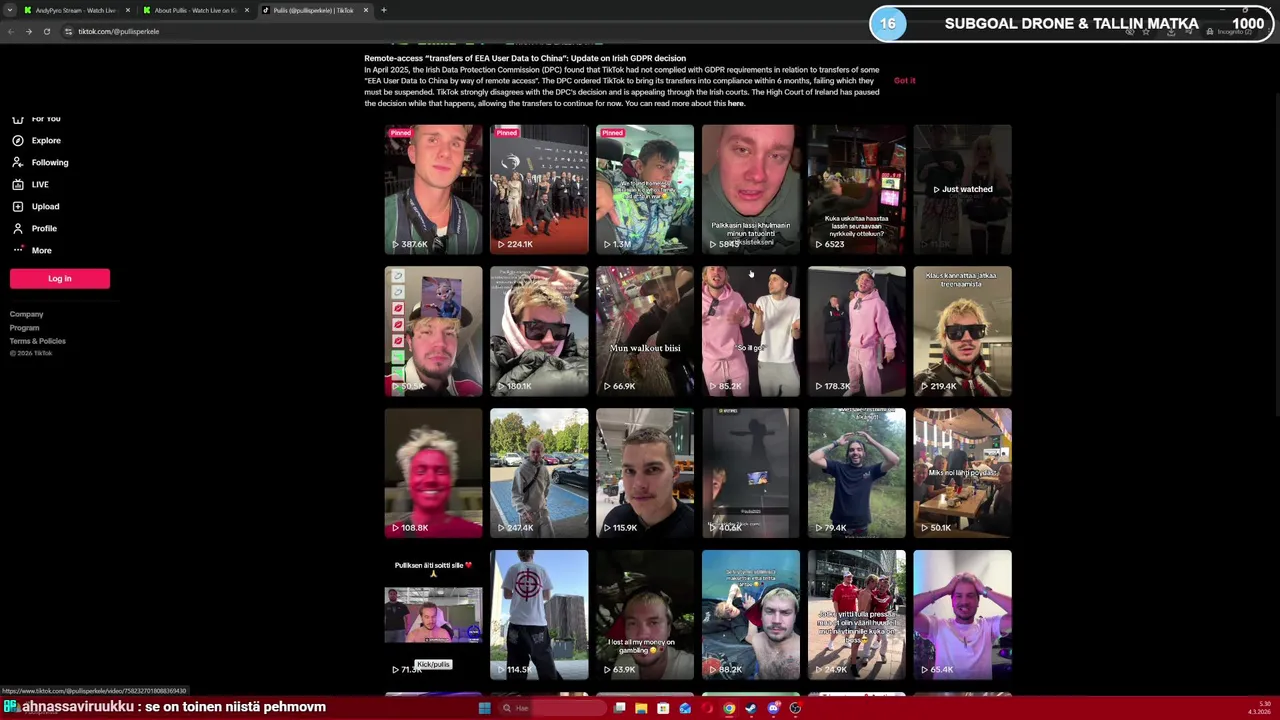Click the red Log in button

point(60,278)
